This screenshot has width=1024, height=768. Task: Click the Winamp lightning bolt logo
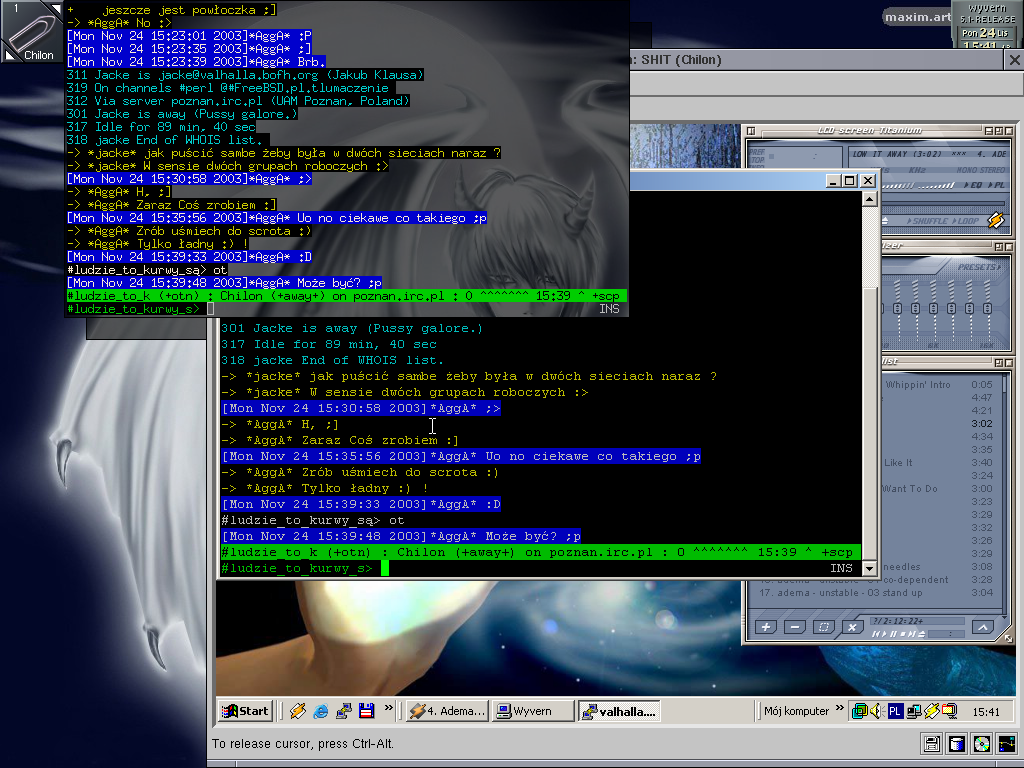pyautogui.click(x=995, y=220)
